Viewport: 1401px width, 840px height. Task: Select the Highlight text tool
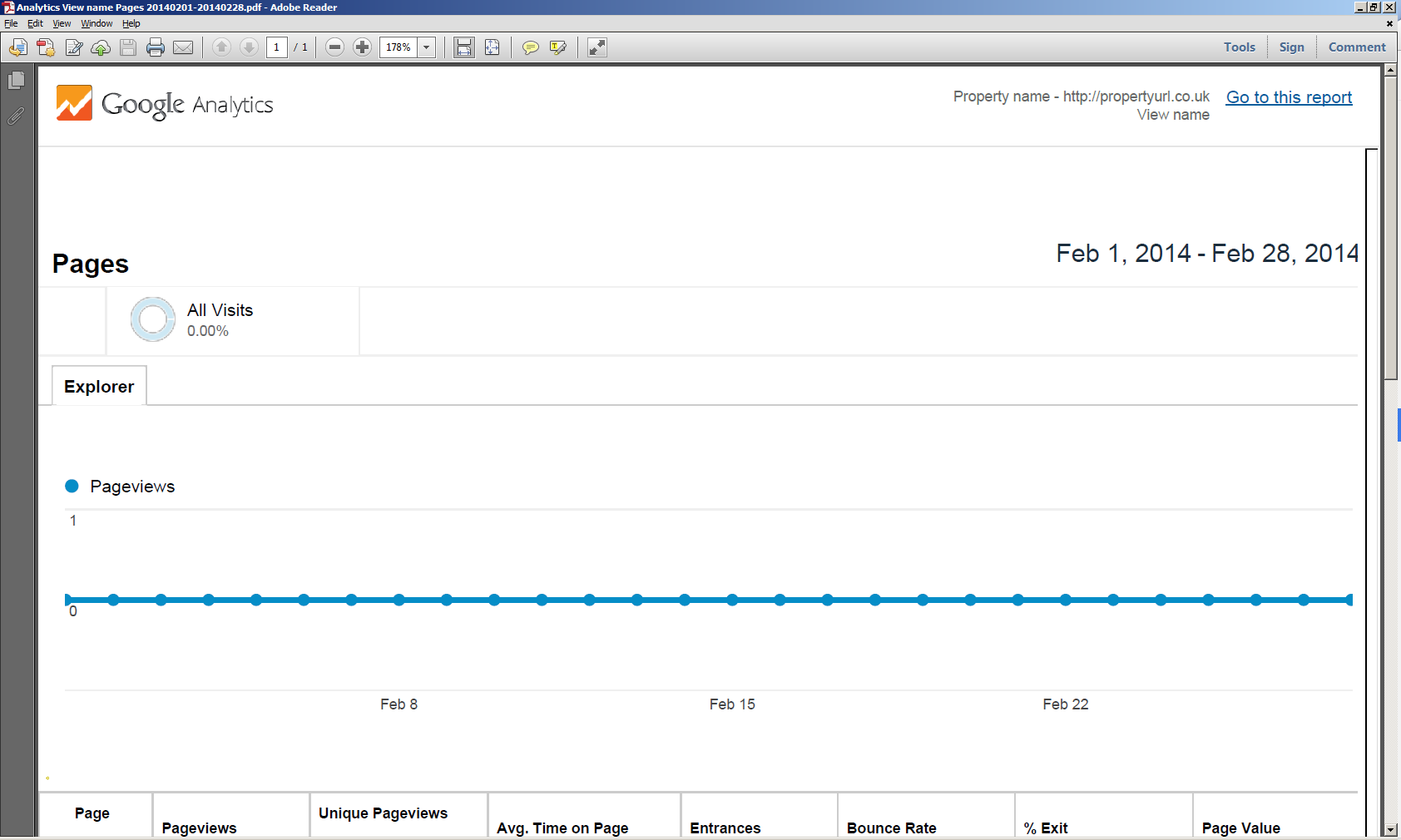pos(558,47)
